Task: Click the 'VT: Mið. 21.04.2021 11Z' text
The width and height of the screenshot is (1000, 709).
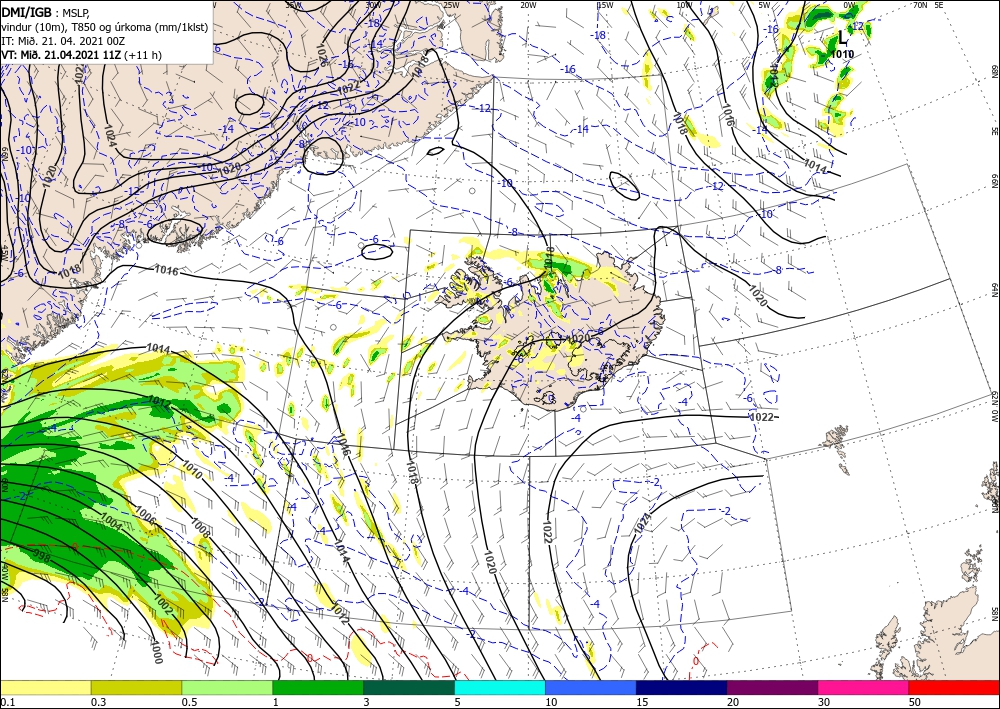Action: pos(61,55)
